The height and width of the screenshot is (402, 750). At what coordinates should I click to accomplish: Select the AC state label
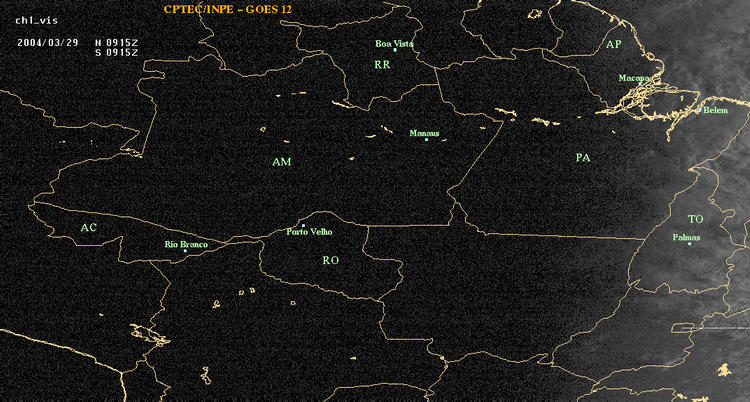pos(88,228)
